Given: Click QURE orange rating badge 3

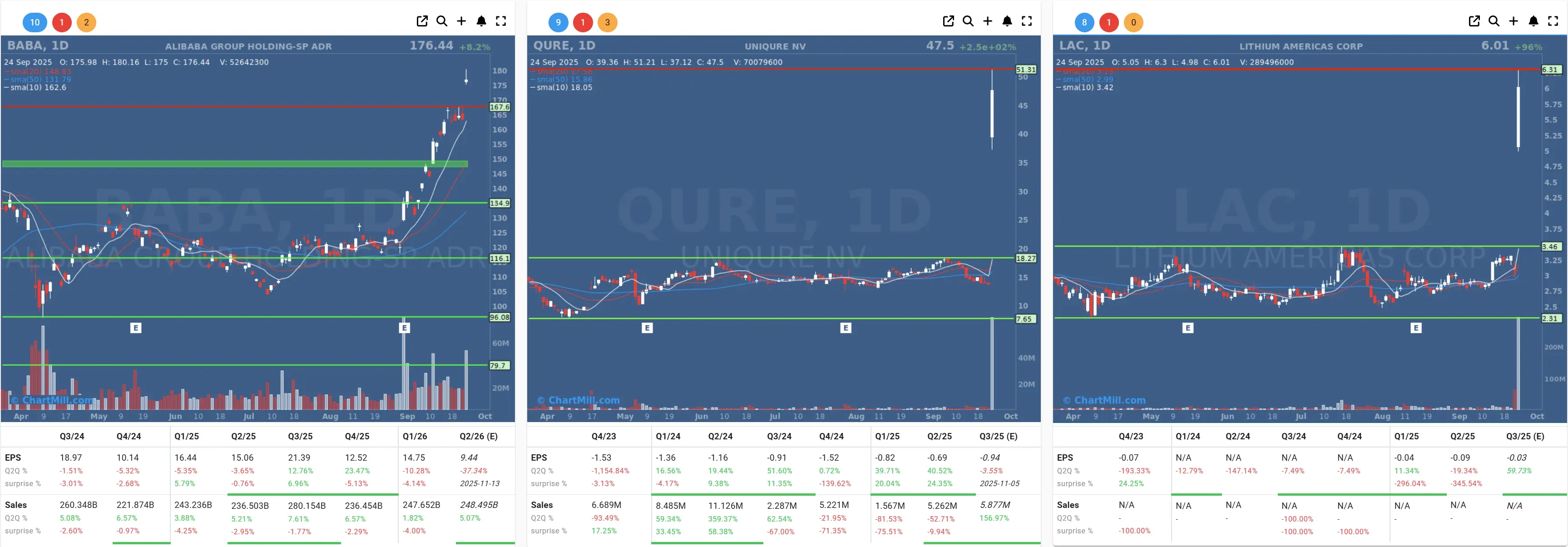Looking at the screenshot, I should click(x=608, y=23).
